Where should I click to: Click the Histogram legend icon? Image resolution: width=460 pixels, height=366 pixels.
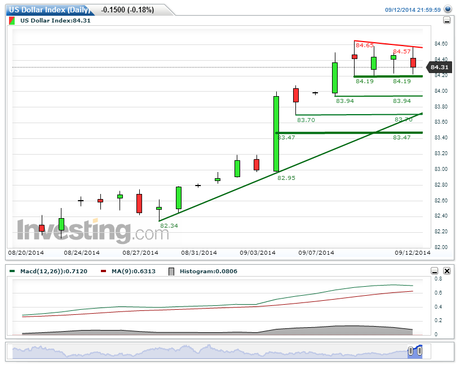click(171, 271)
